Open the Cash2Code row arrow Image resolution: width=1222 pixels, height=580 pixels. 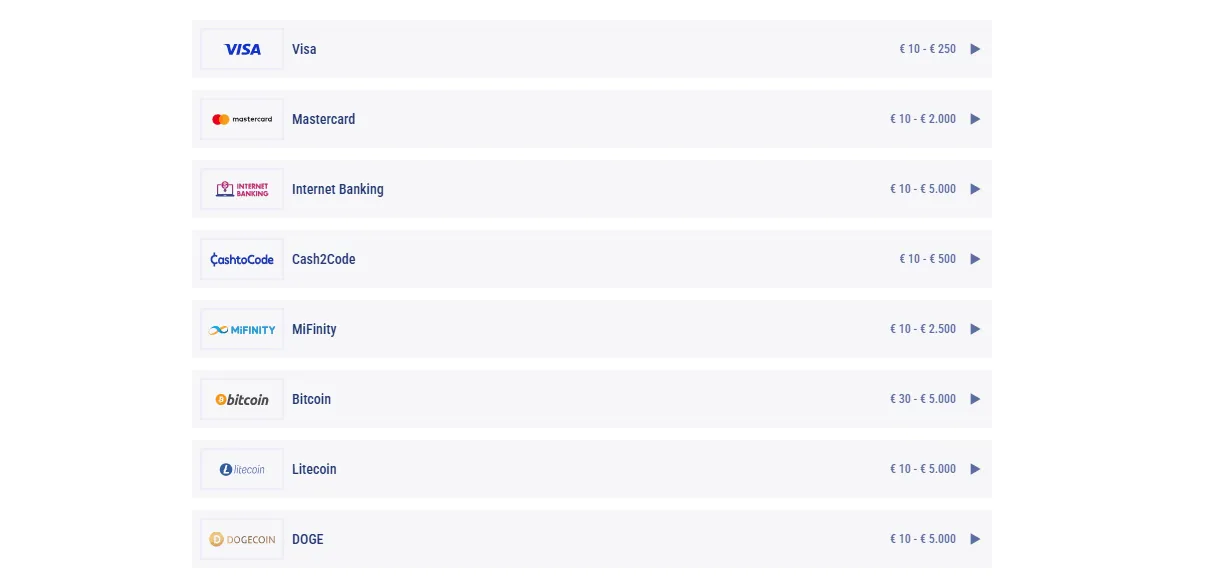[x=975, y=259]
